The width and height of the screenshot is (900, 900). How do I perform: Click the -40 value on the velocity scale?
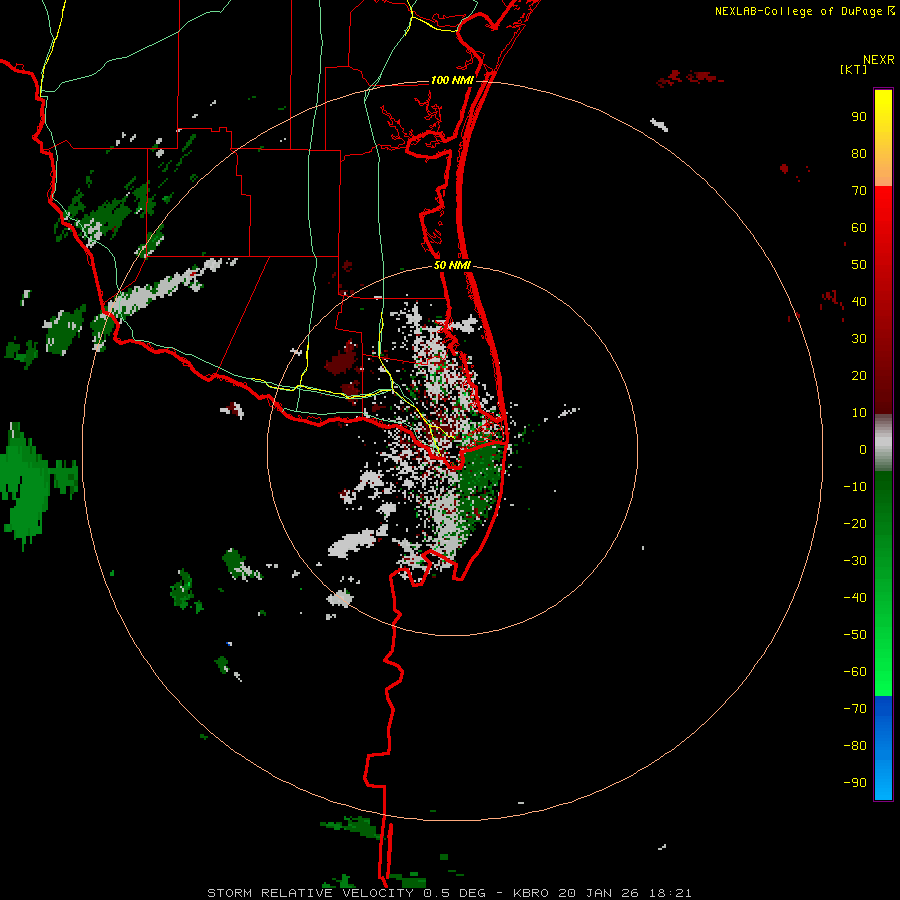[855, 598]
